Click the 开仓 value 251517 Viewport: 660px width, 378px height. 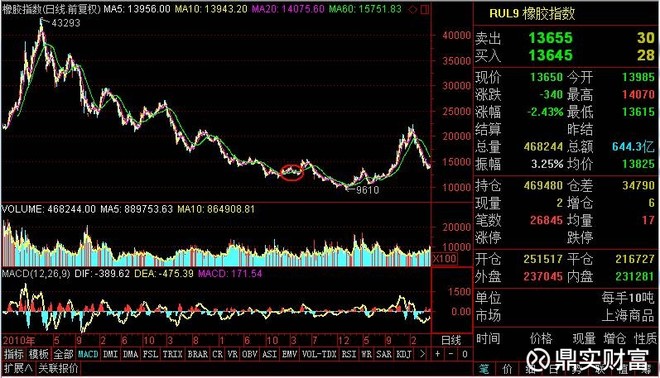543,259
